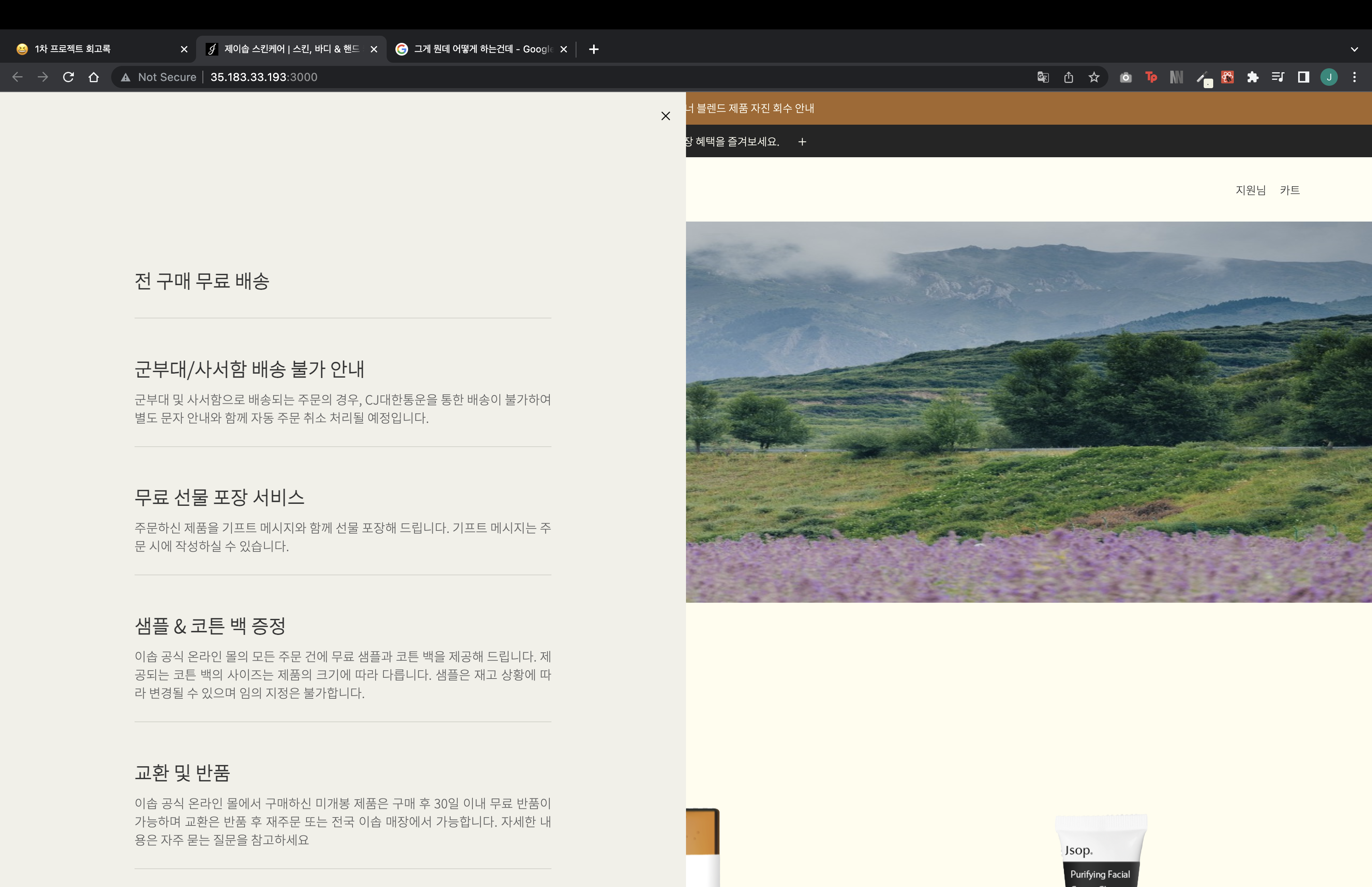The height and width of the screenshot is (887, 1372).
Task: Toggle the browser side panel
Action: (x=1303, y=77)
